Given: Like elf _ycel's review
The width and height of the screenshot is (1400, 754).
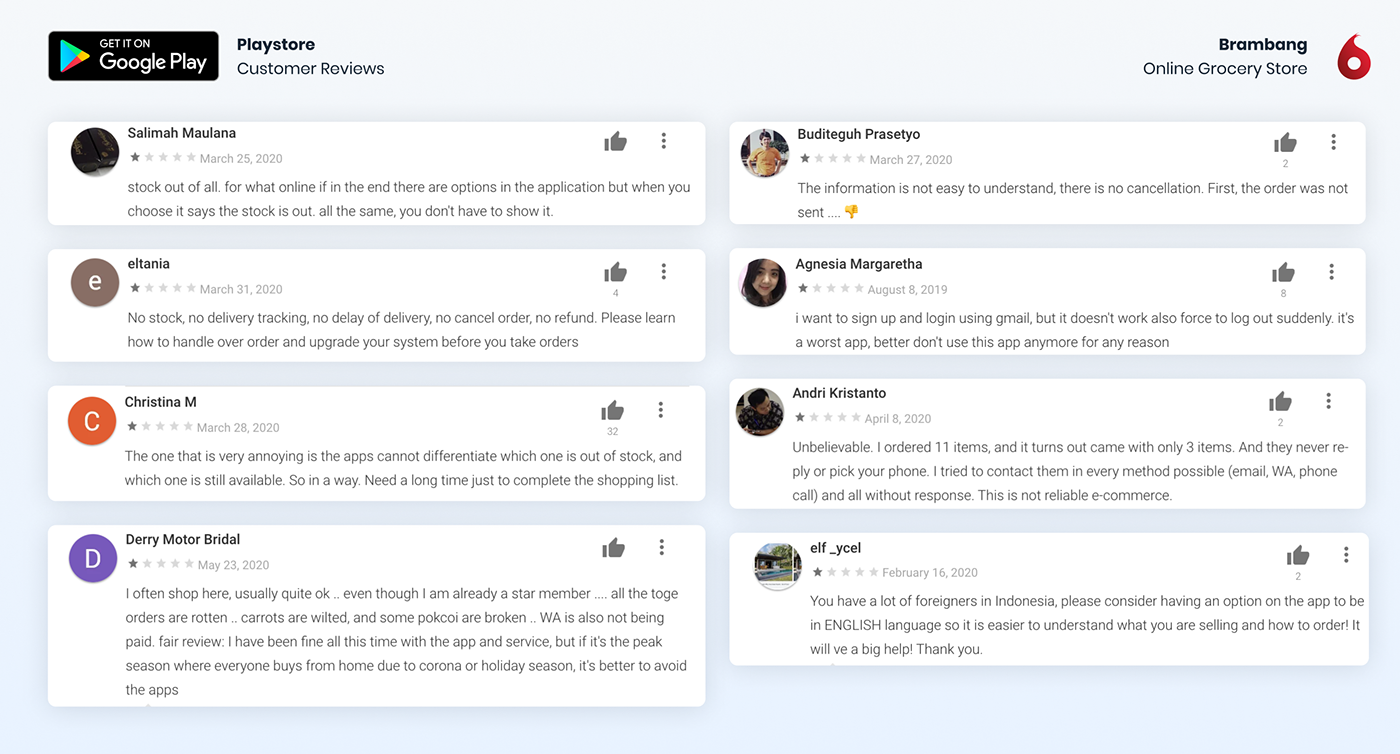Looking at the screenshot, I should [x=1298, y=555].
